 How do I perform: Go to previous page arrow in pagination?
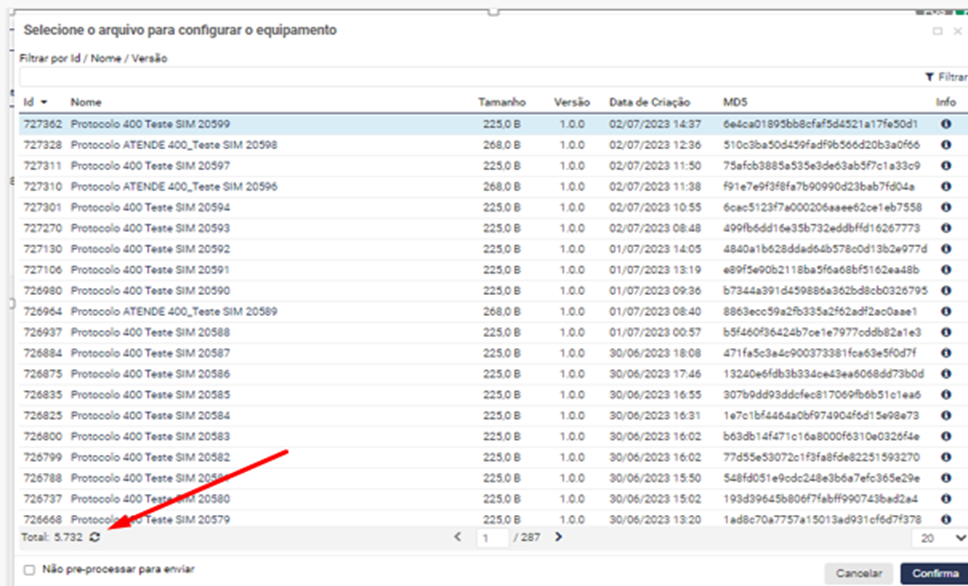458,537
